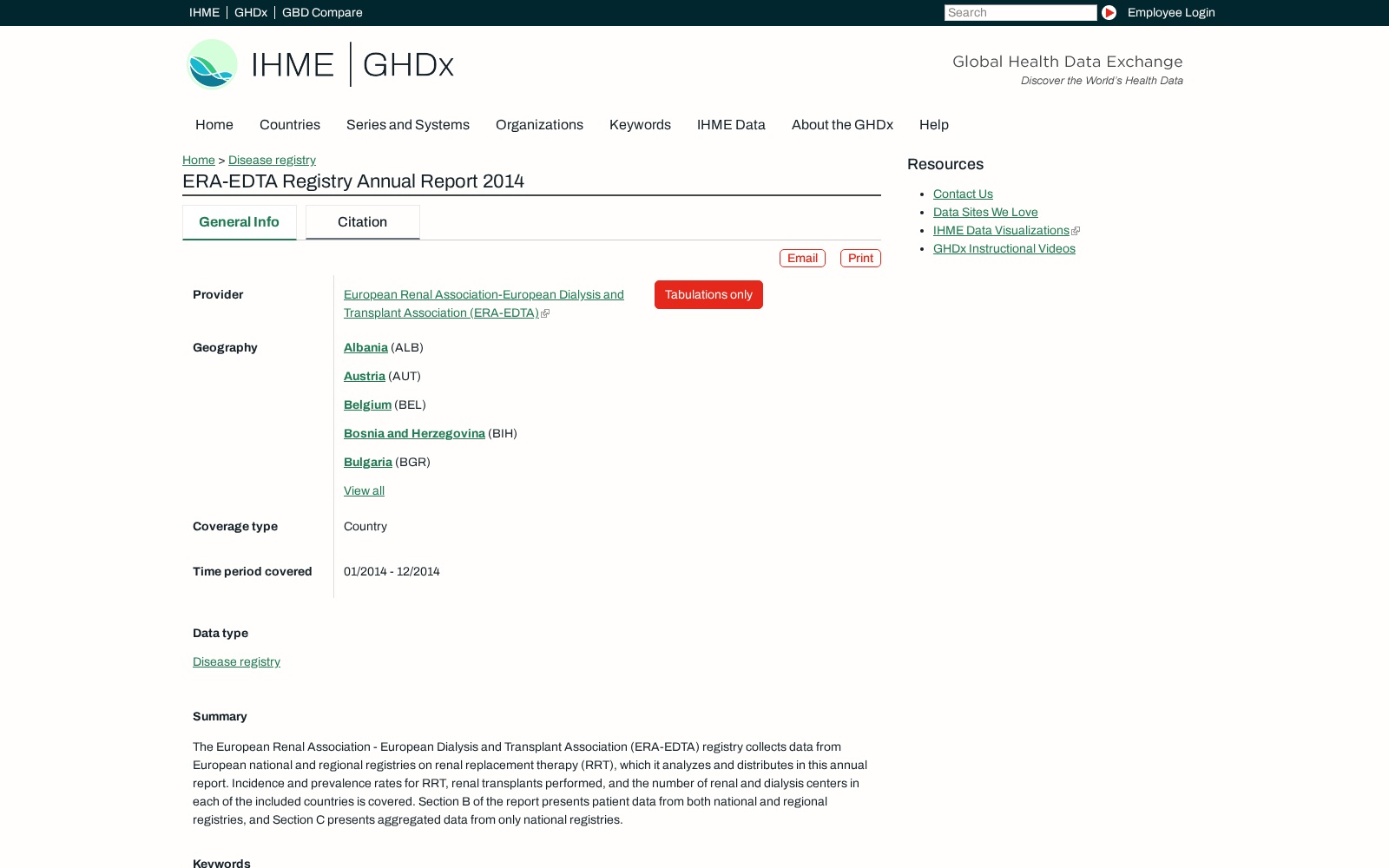Open the ERA-EDTA provider link

click(484, 304)
